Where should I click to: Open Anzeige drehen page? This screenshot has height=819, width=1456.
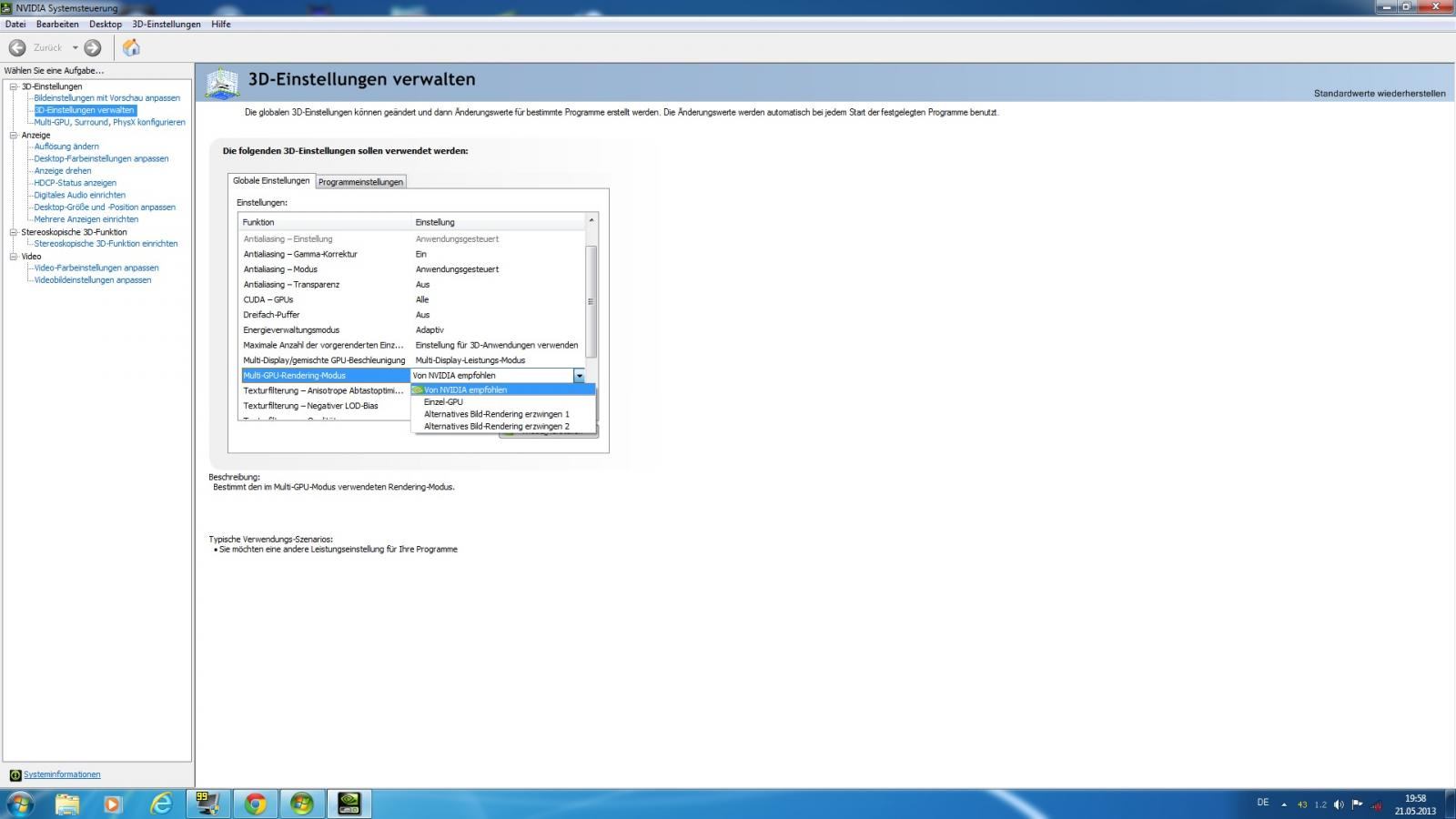pyautogui.click(x=63, y=171)
